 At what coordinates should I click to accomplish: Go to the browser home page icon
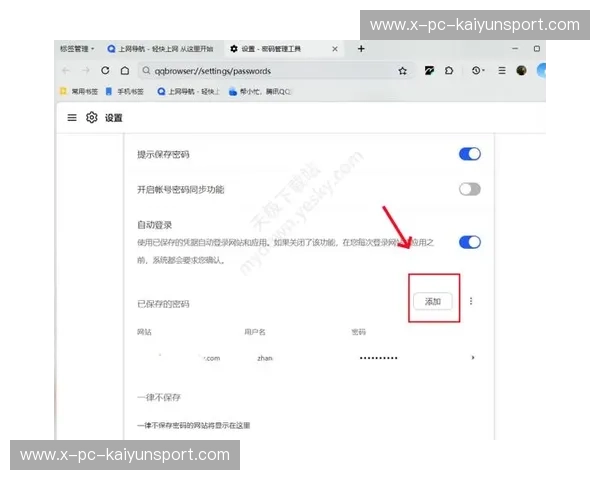coord(125,70)
